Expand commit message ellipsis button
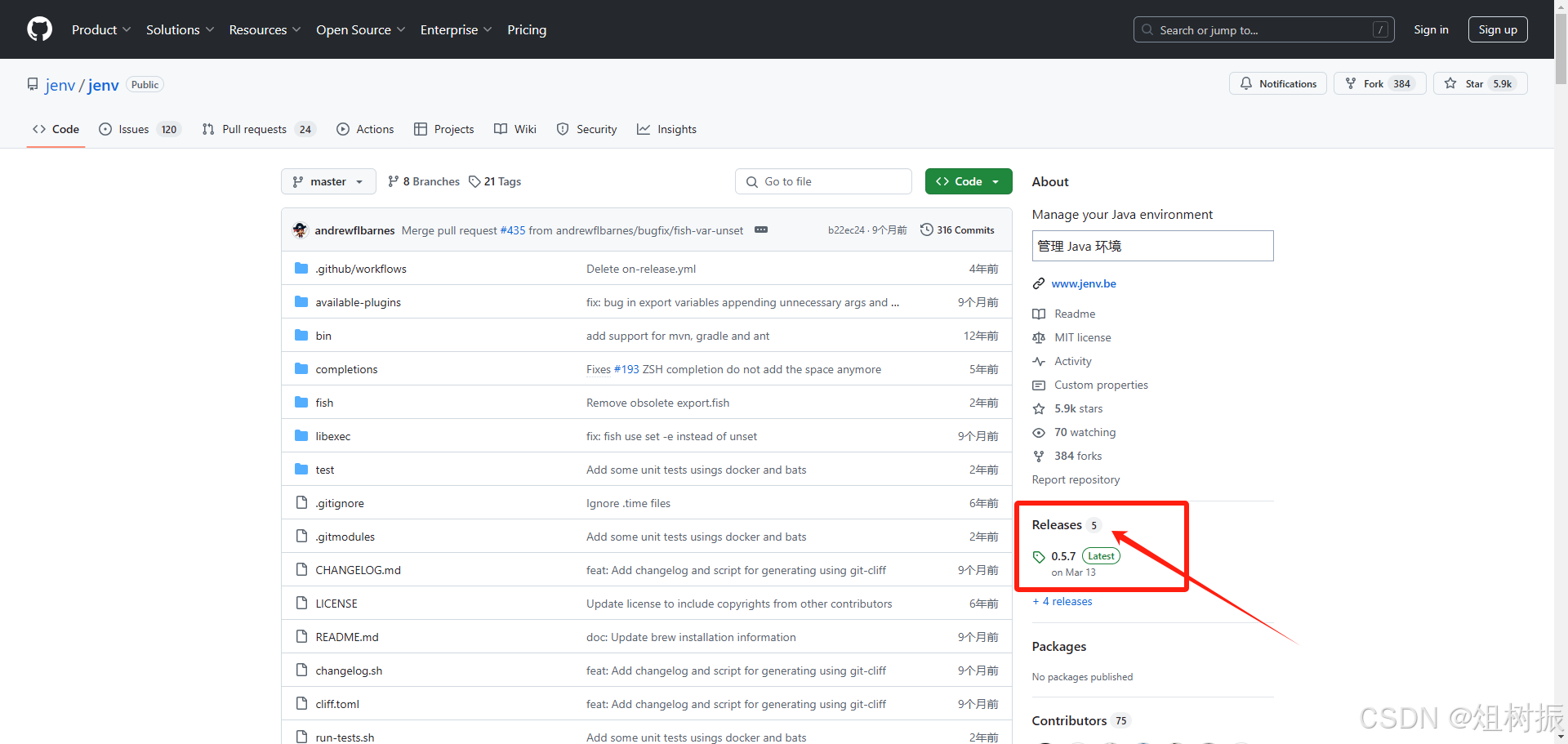Image resolution: width=1568 pixels, height=744 pixels. pyautogui.click(x=761, y=229)
